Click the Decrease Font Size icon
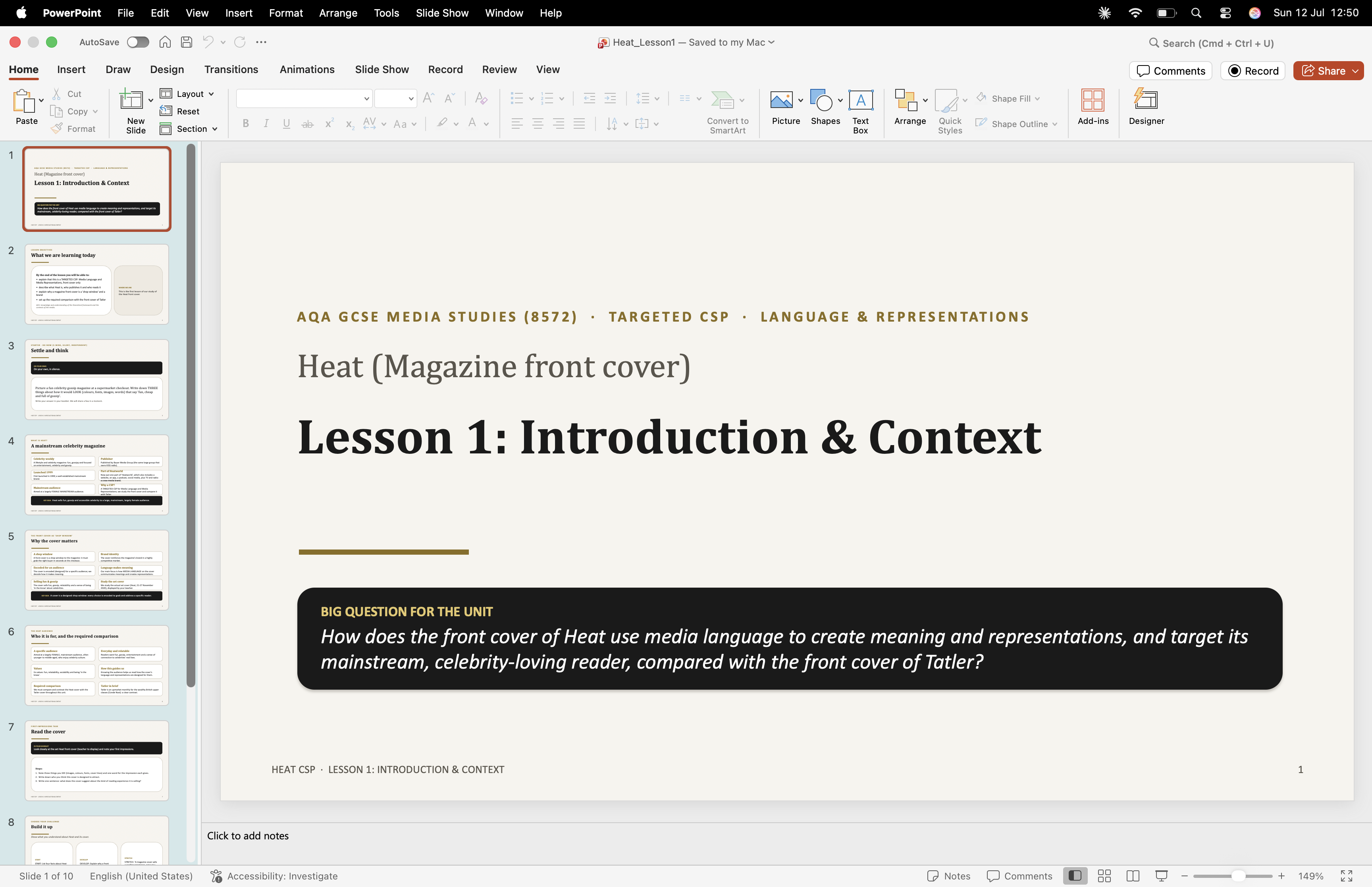The image size is (1372, 887). [x=449, y=98]
